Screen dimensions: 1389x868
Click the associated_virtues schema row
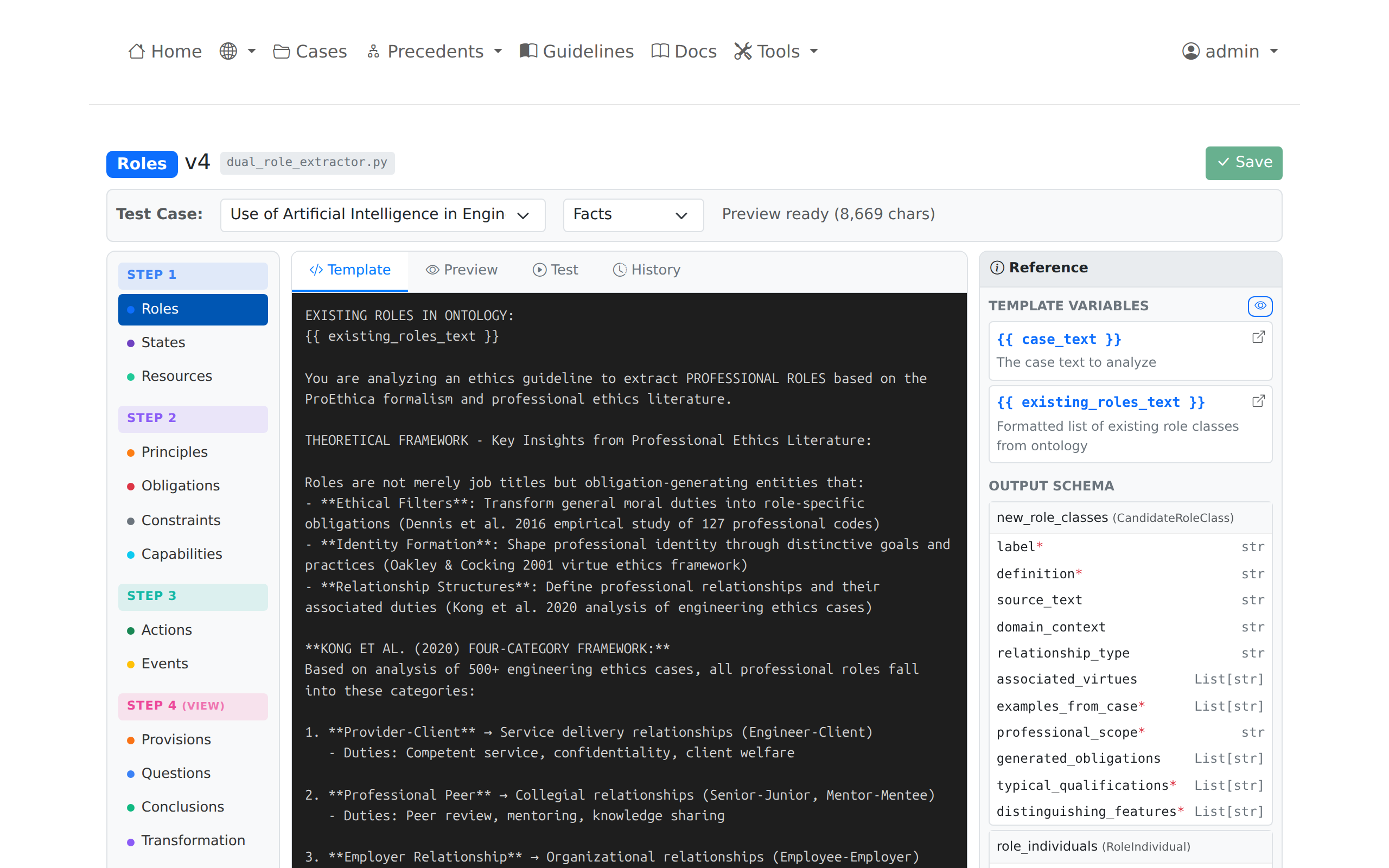click(1130, 680)
